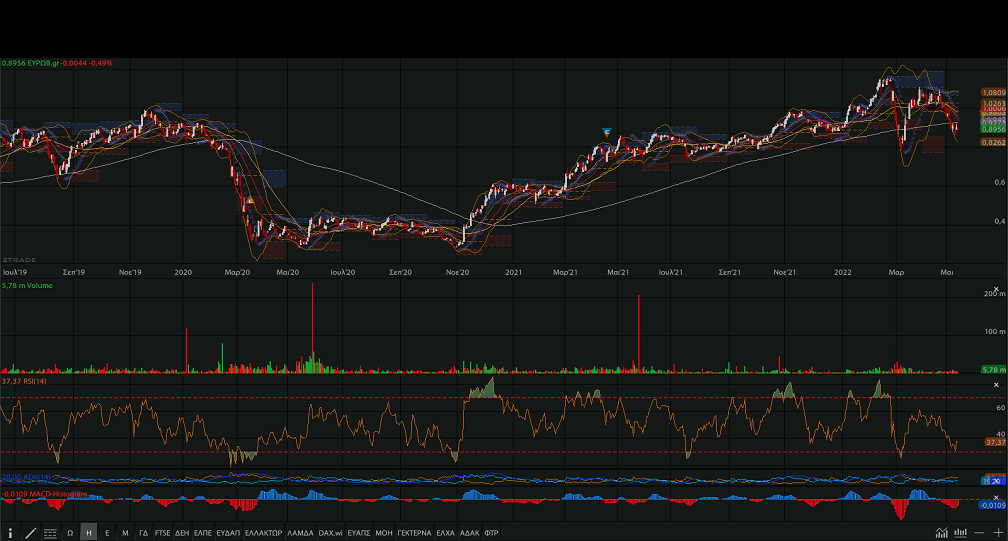Select the daily H timeframe
The height and width of the screenshot is (541, 1008).
89,533
